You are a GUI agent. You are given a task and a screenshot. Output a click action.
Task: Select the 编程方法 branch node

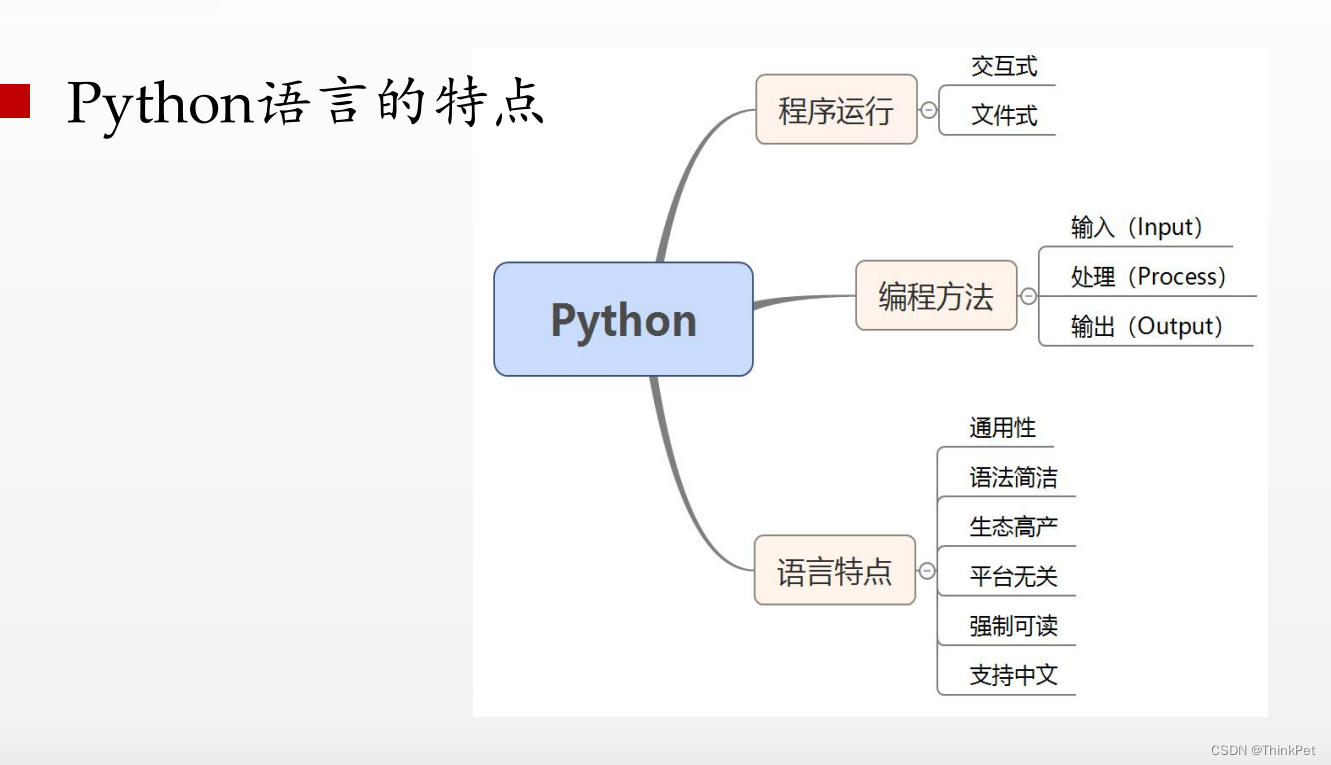pyautogui.click(x=936, y=295)
